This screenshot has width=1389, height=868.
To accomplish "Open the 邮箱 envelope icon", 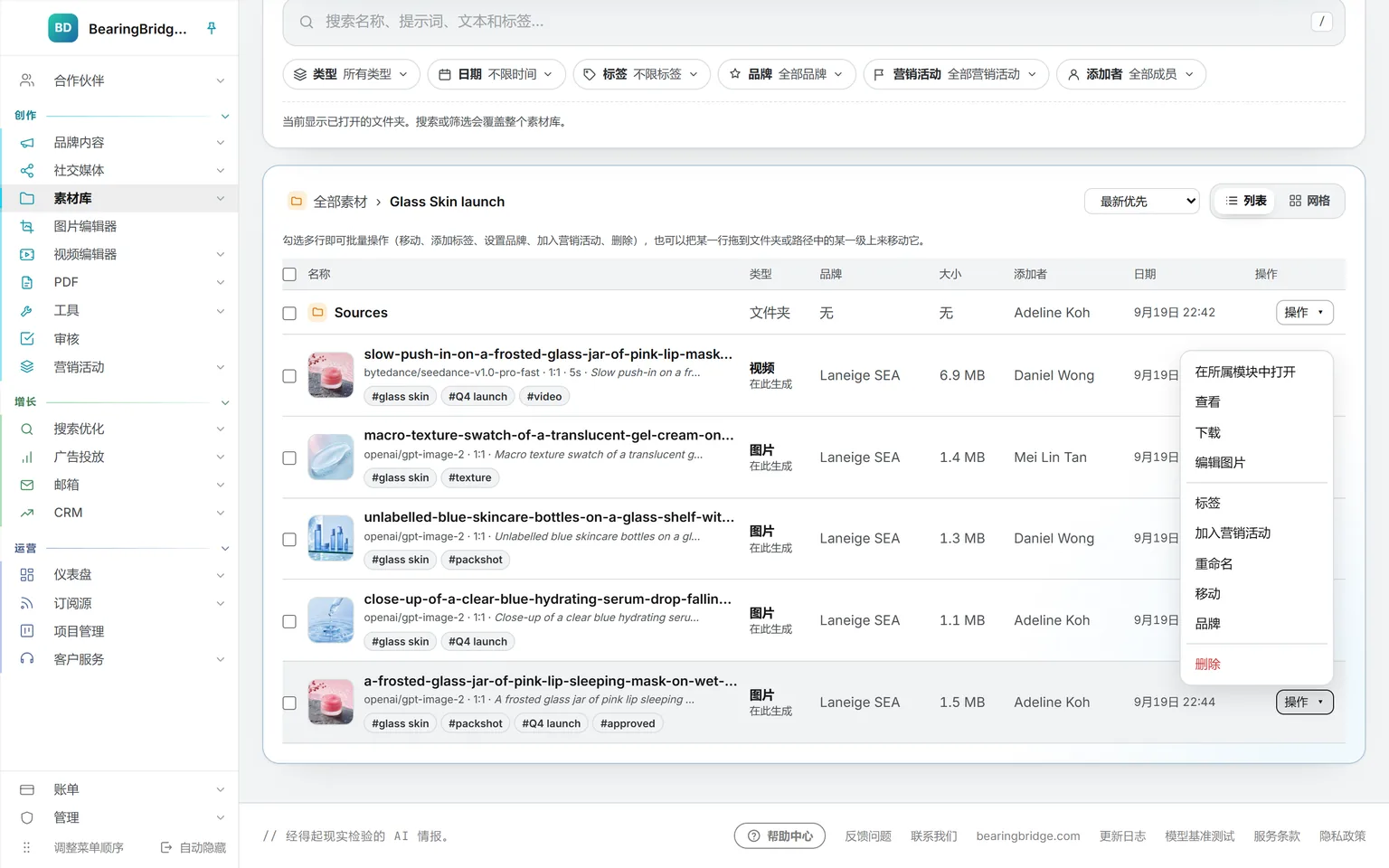I will click(27, 486).
